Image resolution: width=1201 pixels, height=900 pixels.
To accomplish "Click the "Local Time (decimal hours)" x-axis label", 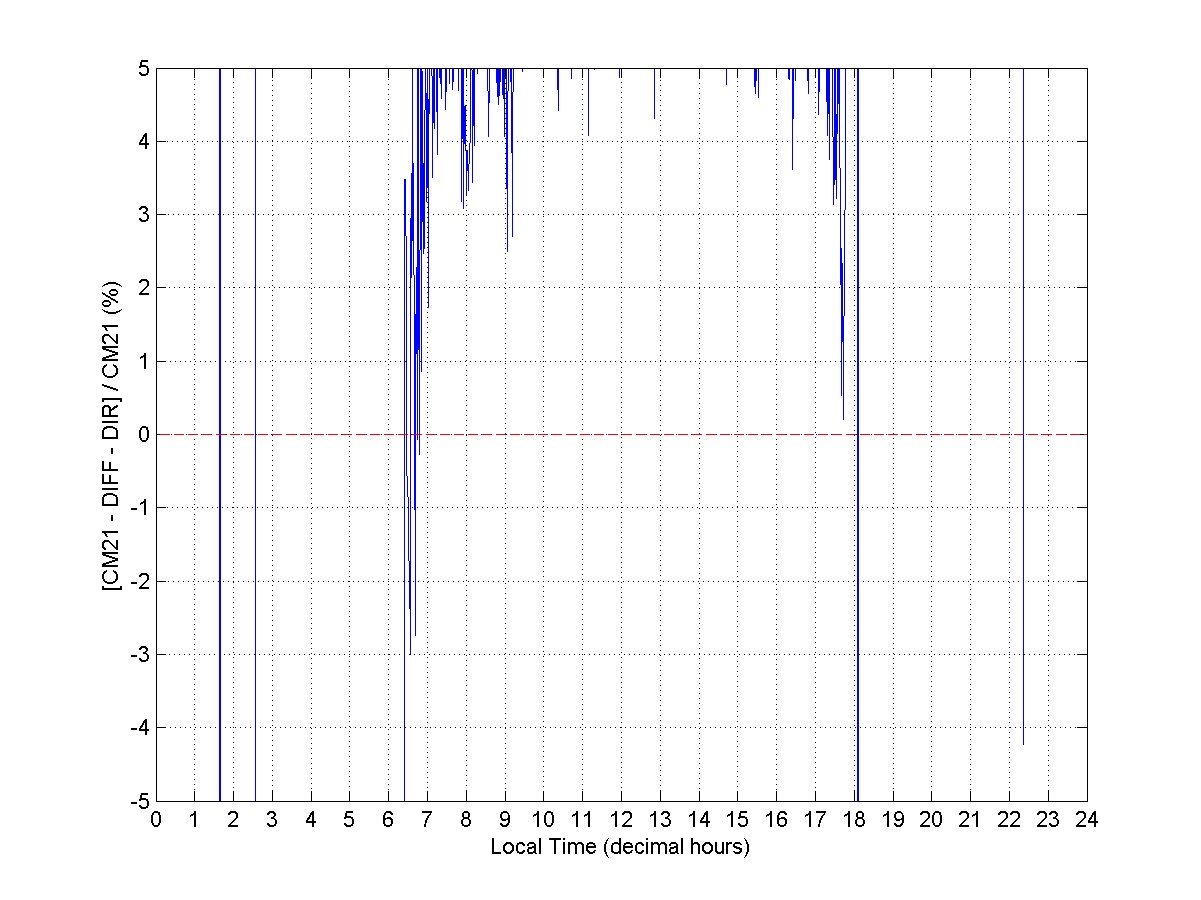I will coord(620,846).
